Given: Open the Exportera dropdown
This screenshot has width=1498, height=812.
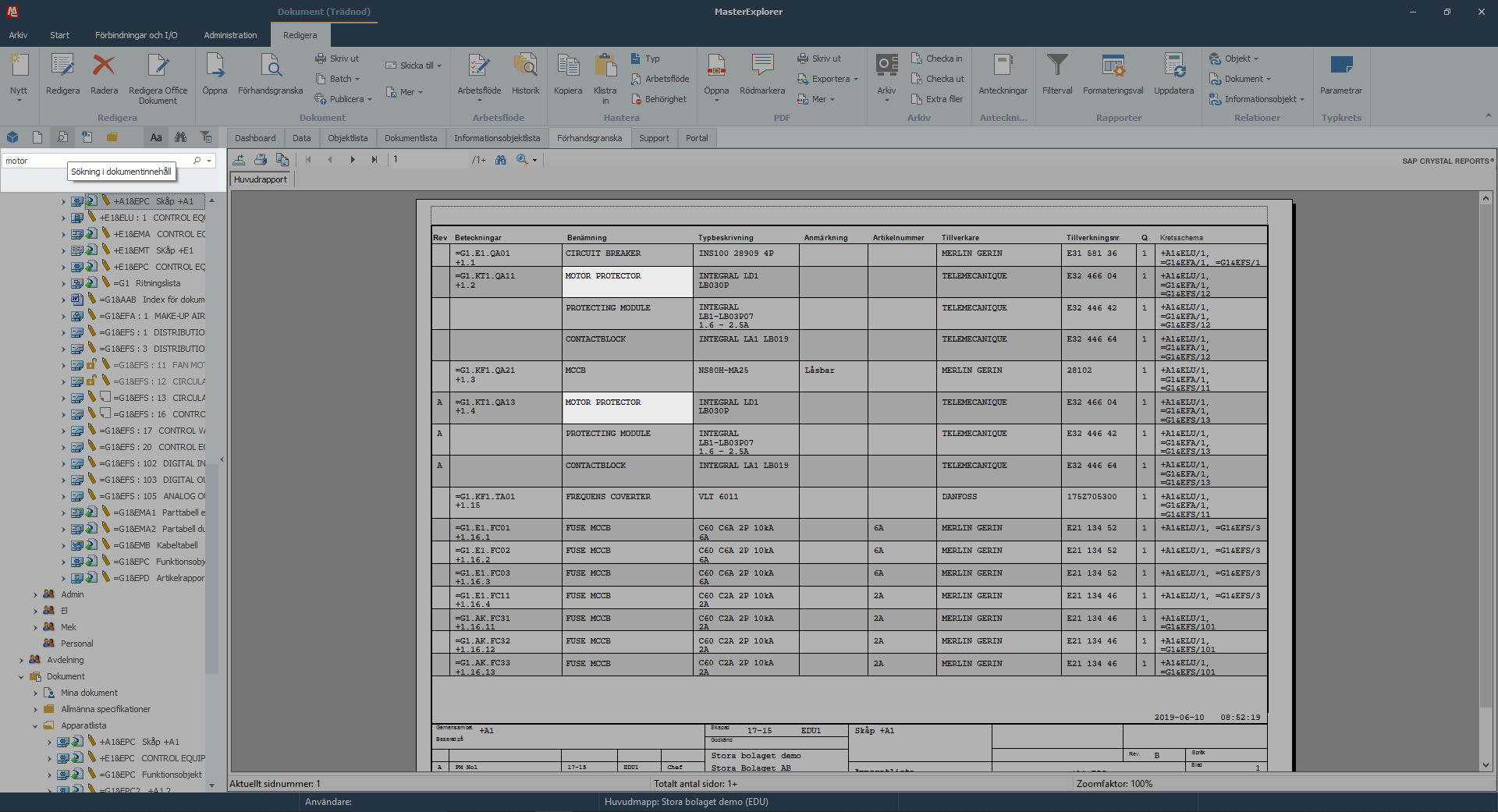Looking at the screenshot, I should point(827,79).
